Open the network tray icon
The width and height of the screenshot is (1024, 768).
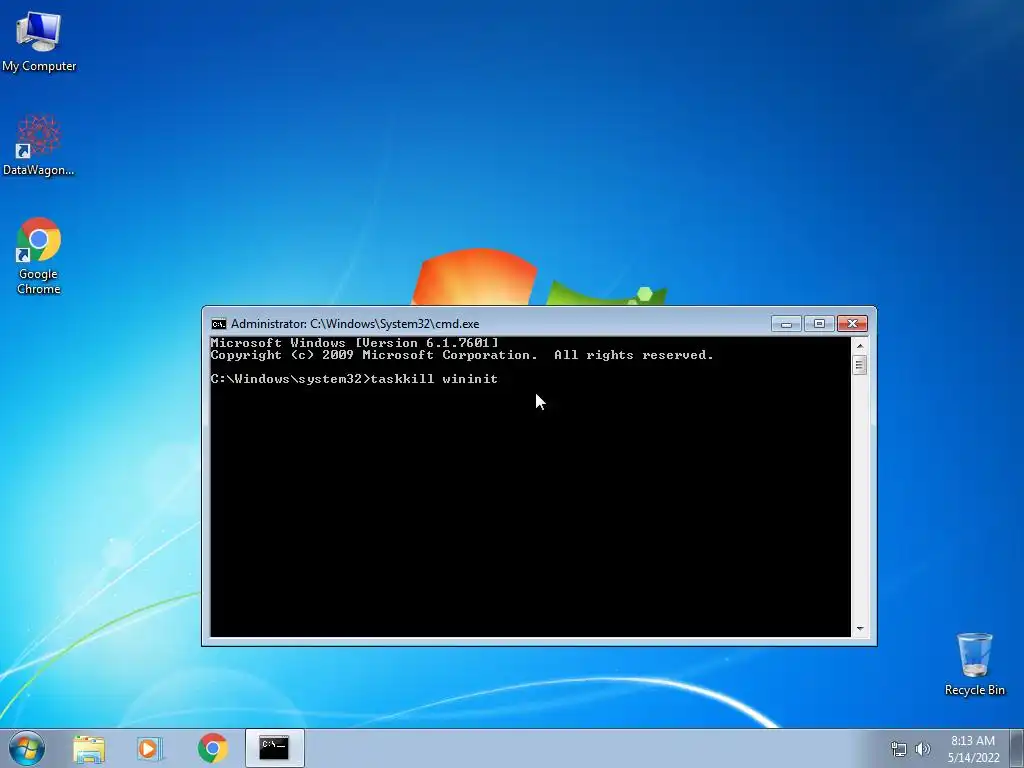click(x=899, y=749)
